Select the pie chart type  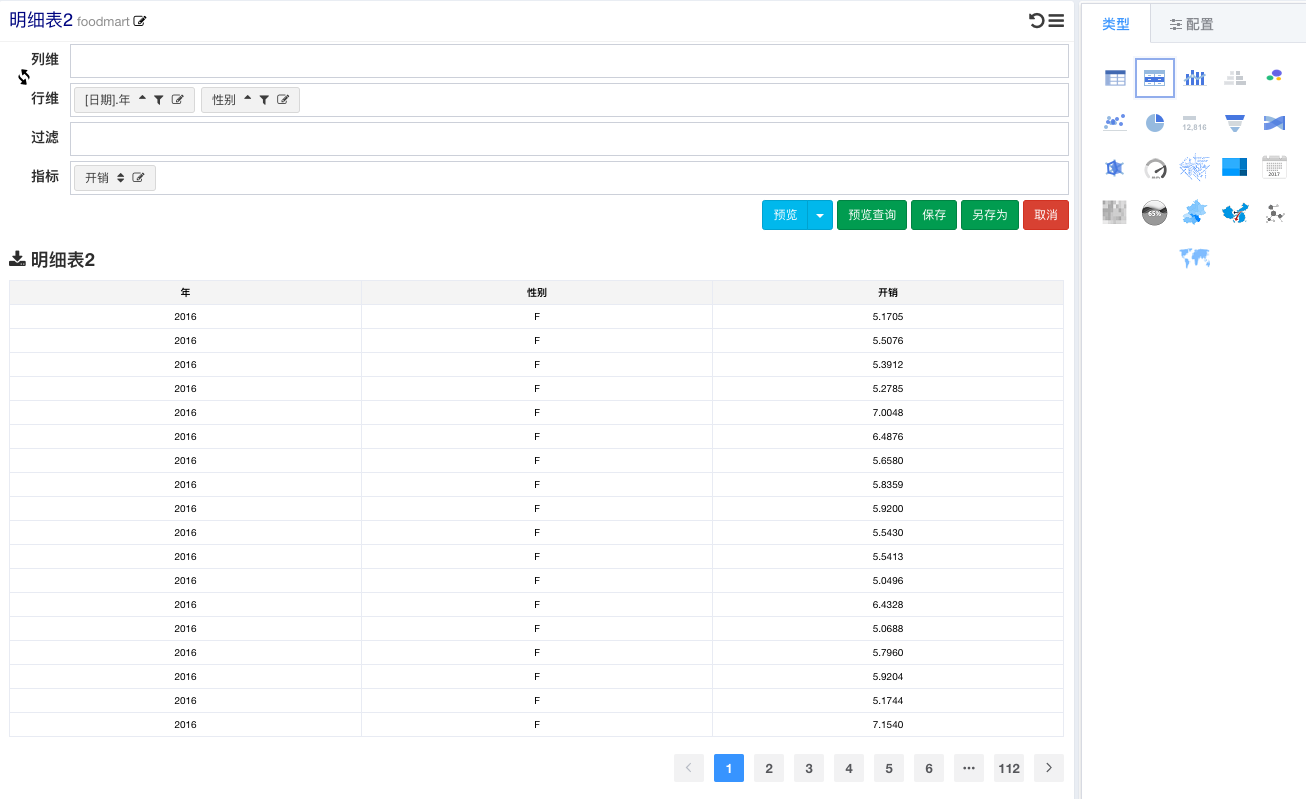click(1155, 122)
